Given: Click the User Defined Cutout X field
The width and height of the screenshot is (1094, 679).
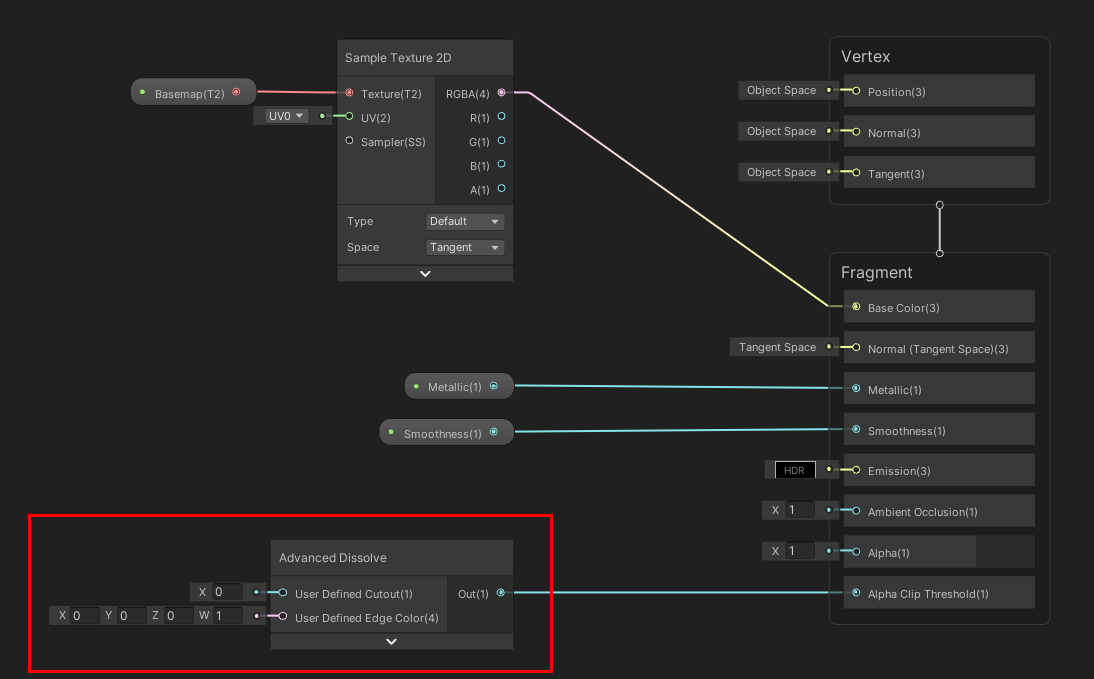Looking at the screenshot, I should pos(227,592).
